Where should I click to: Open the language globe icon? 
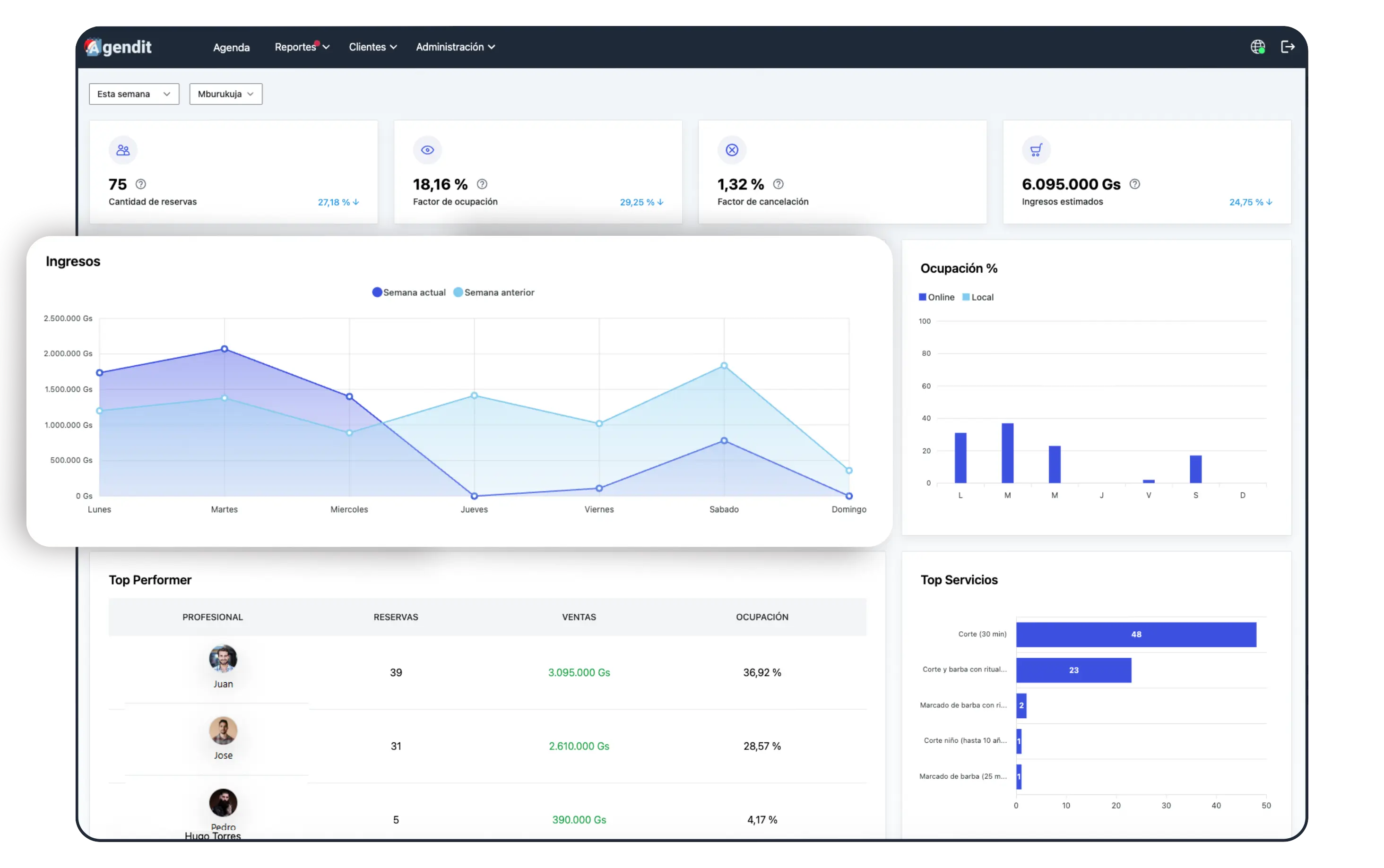tap(1257, 47)
